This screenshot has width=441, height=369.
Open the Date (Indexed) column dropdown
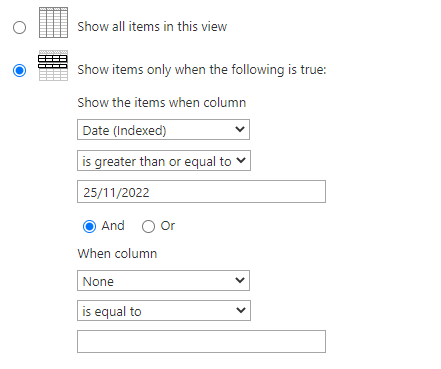[x=163, y=130]
